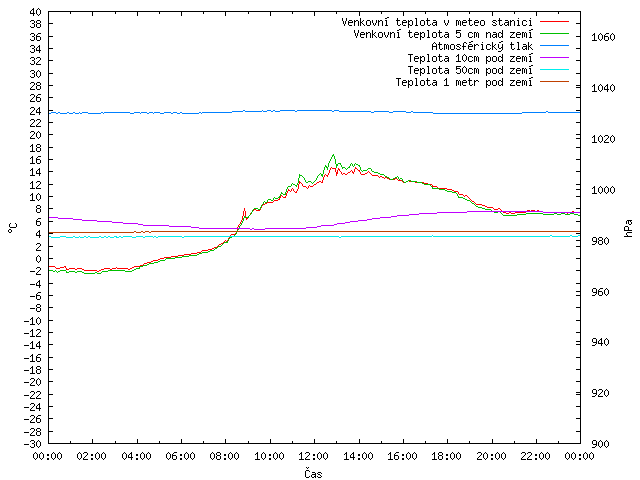Click the left y-axis unit label '°C'
Screen dimensions: 640x480
13,228
